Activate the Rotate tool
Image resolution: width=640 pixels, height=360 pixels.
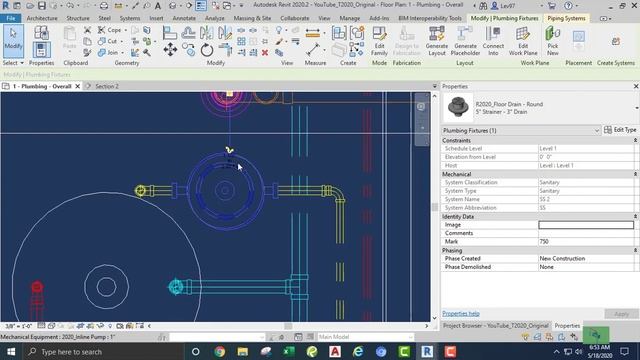(x=207, y=50)
